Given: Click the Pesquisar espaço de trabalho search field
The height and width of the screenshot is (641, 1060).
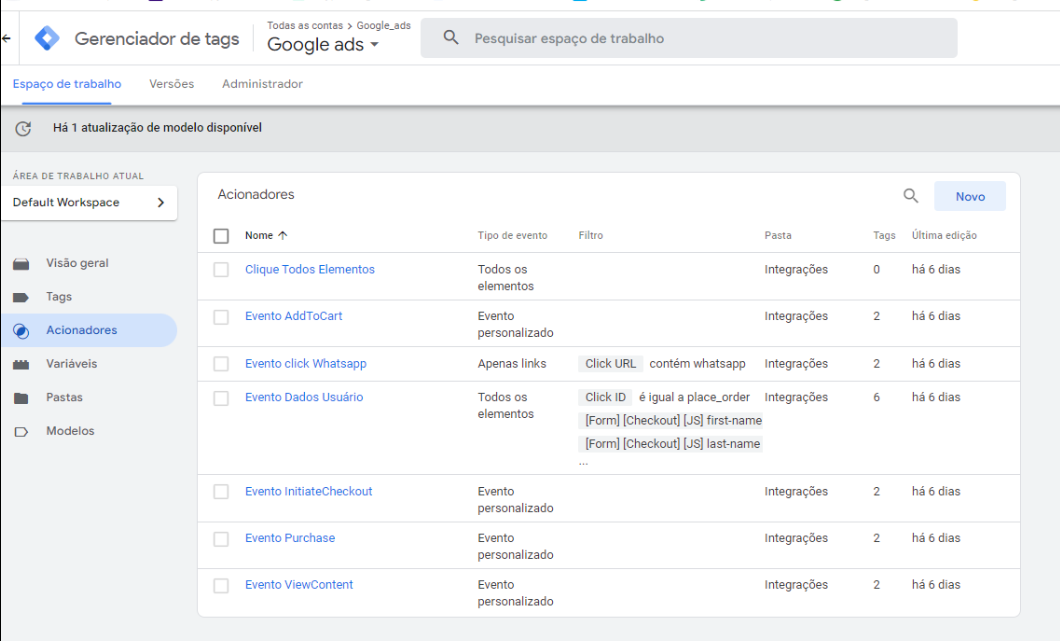Looking at the screenshot, I should click(x=688, y=39).
